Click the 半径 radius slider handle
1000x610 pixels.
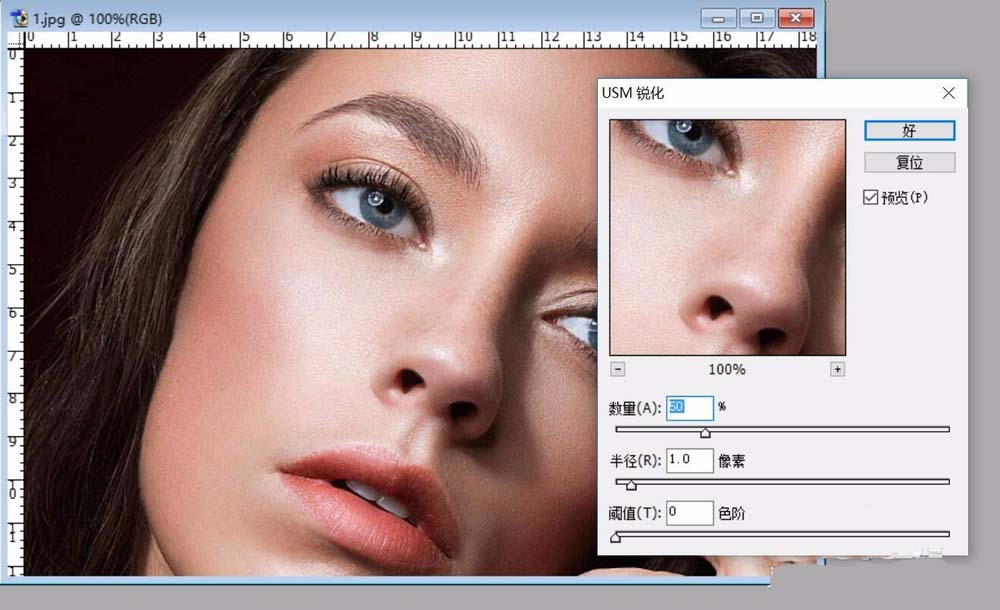coord(631,485)
